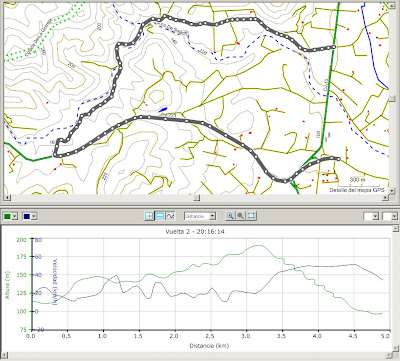Open the green series color dropdown
Viewport: 400px width, 361px height.
[15, 216]
